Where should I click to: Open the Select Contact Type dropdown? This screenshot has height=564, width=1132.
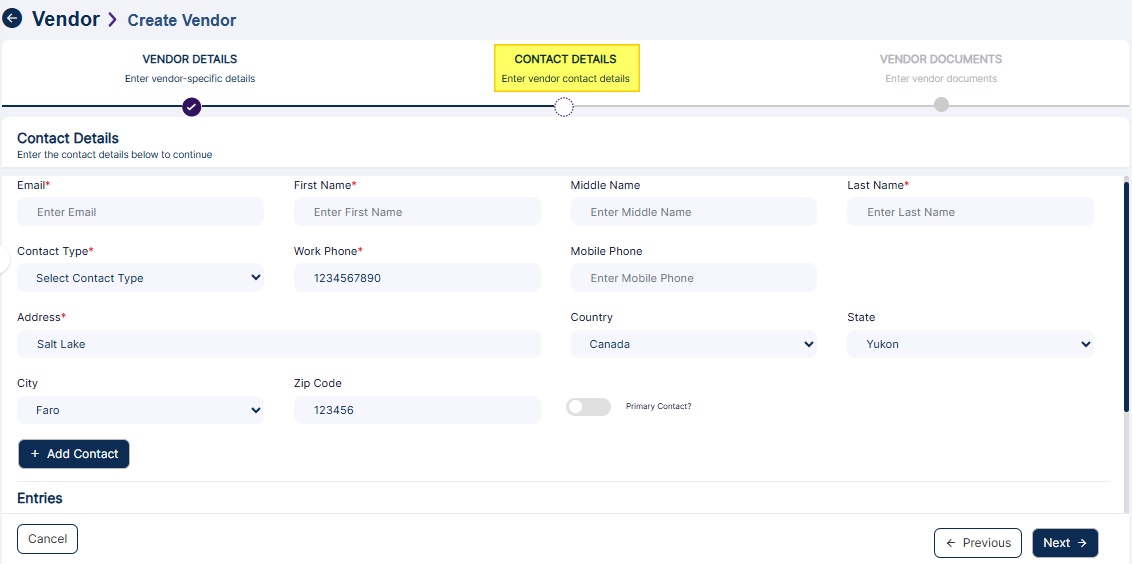(140, 278)
